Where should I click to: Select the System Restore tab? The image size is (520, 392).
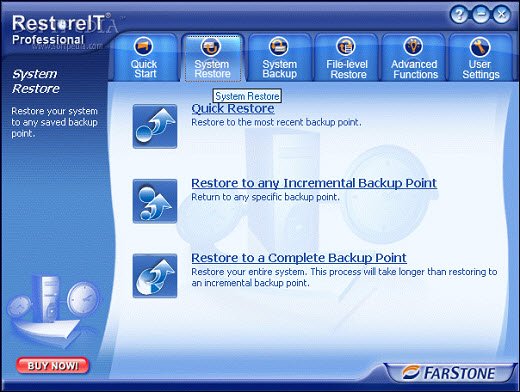click(x=212, y=57)
